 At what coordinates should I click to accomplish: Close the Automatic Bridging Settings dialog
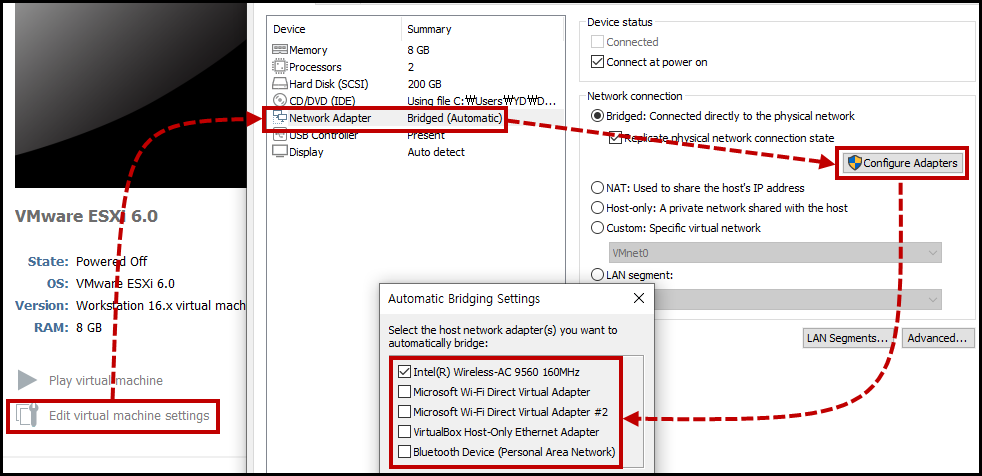point(639,299)
